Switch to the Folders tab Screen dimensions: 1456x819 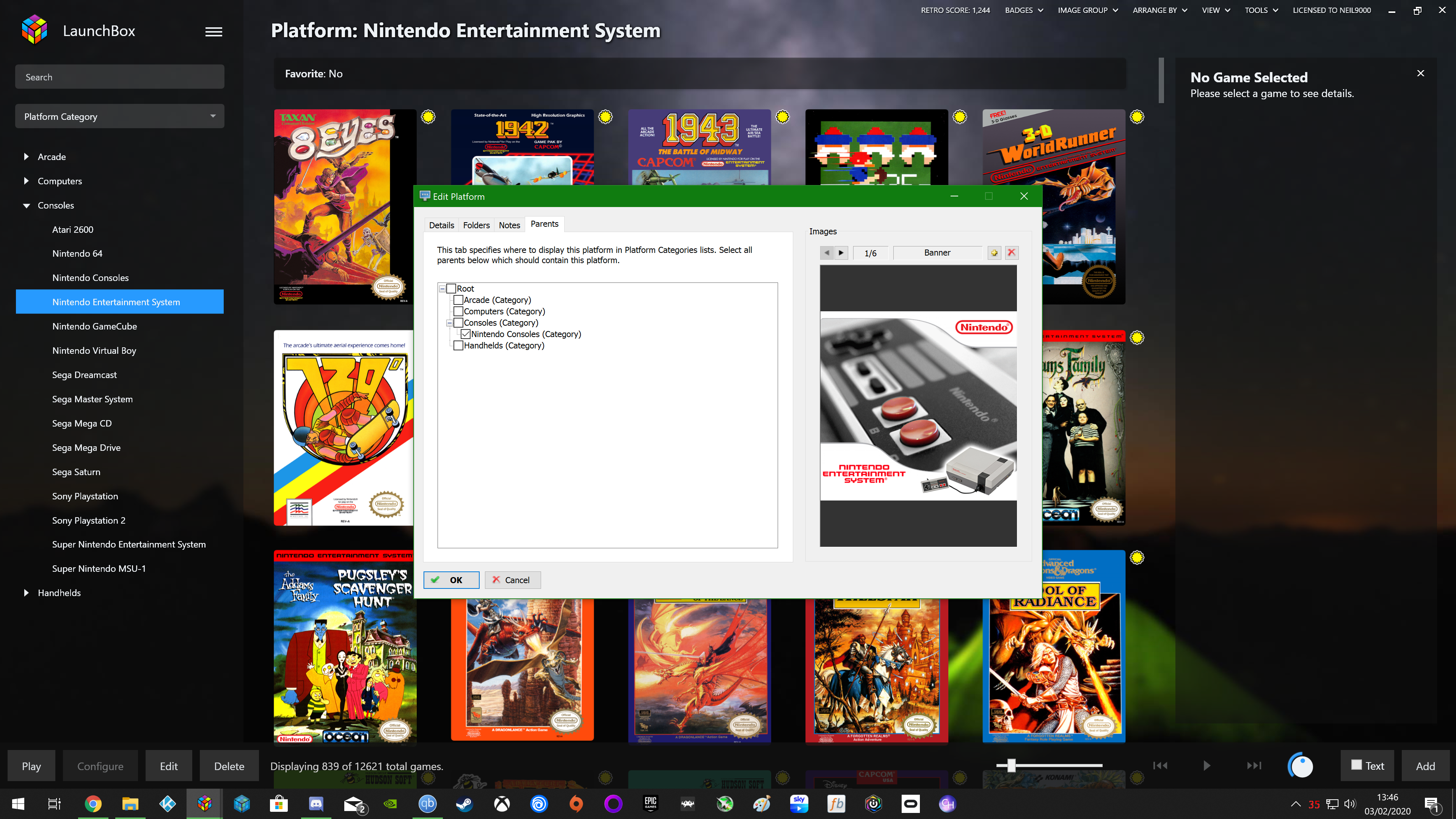[477, 225]
